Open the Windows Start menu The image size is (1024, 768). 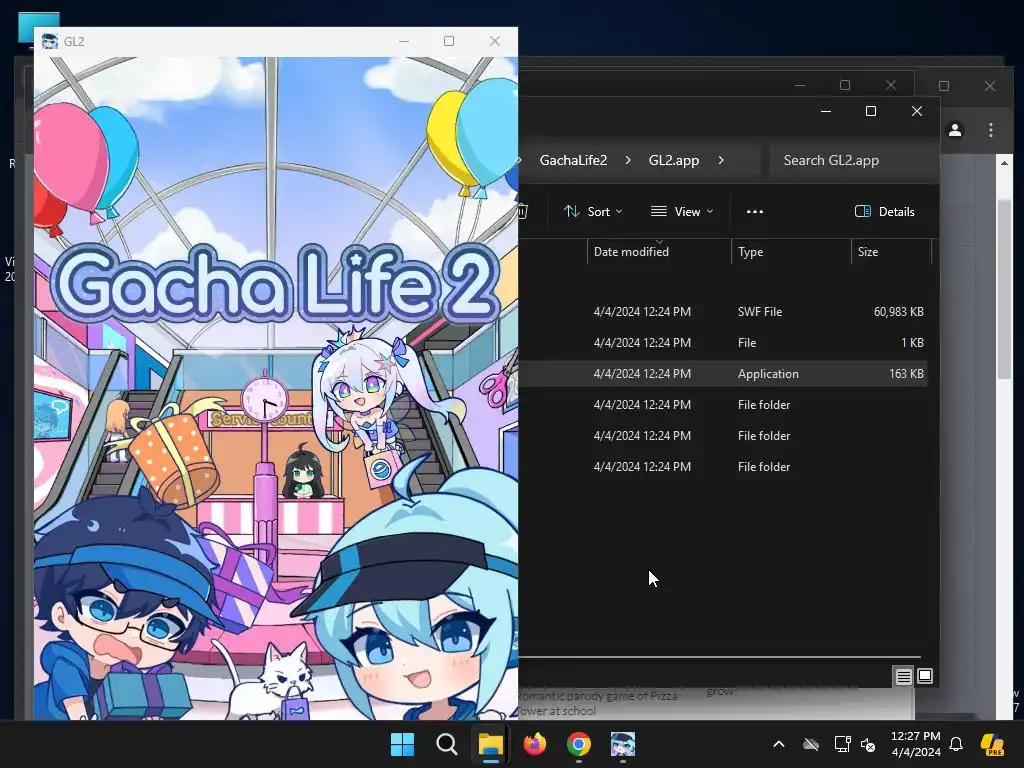[x=402, y=744]
